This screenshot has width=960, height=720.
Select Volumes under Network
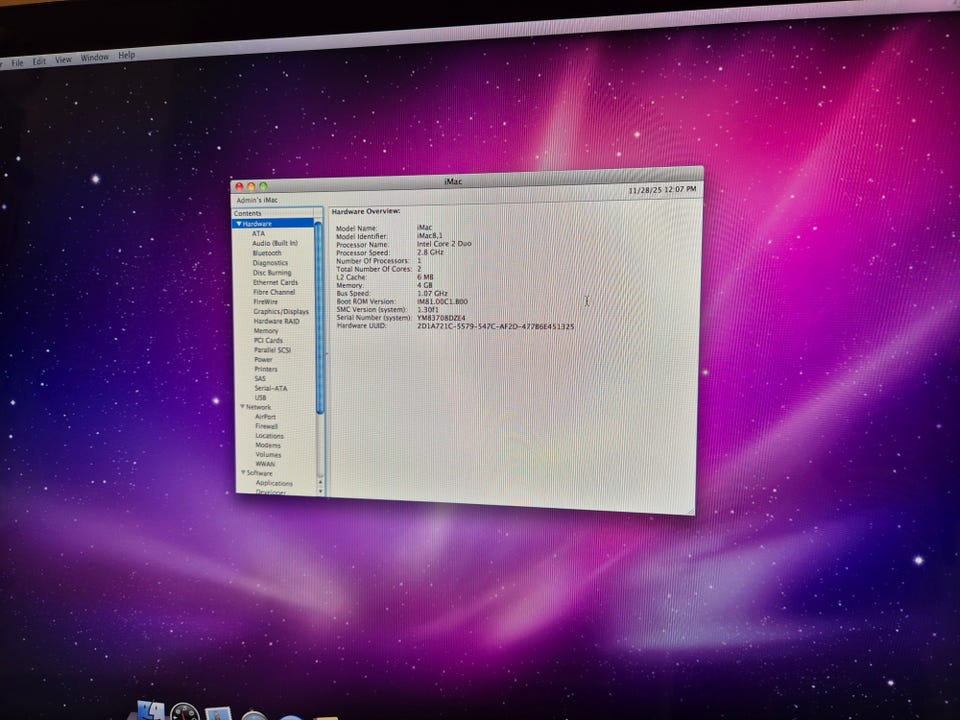point(268,454)
